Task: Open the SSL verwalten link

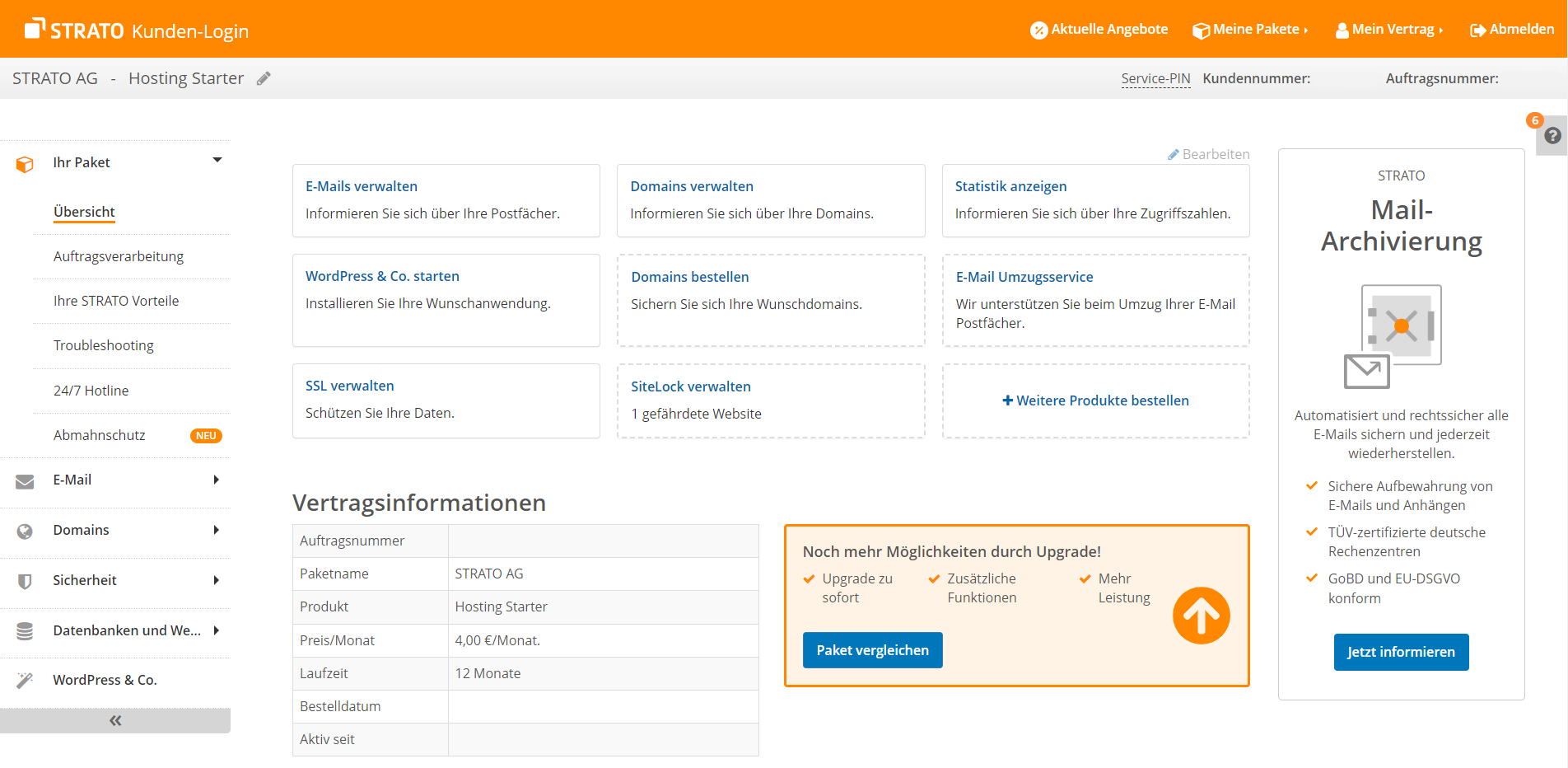Action: [350, 386]
